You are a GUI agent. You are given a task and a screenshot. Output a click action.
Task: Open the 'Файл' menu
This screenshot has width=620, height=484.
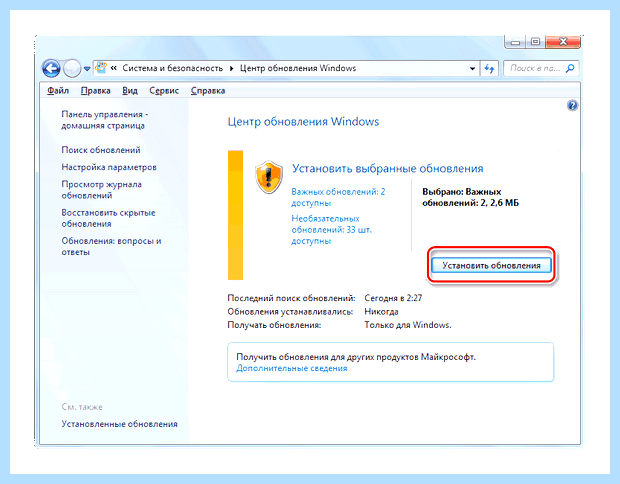pos(58,91)
